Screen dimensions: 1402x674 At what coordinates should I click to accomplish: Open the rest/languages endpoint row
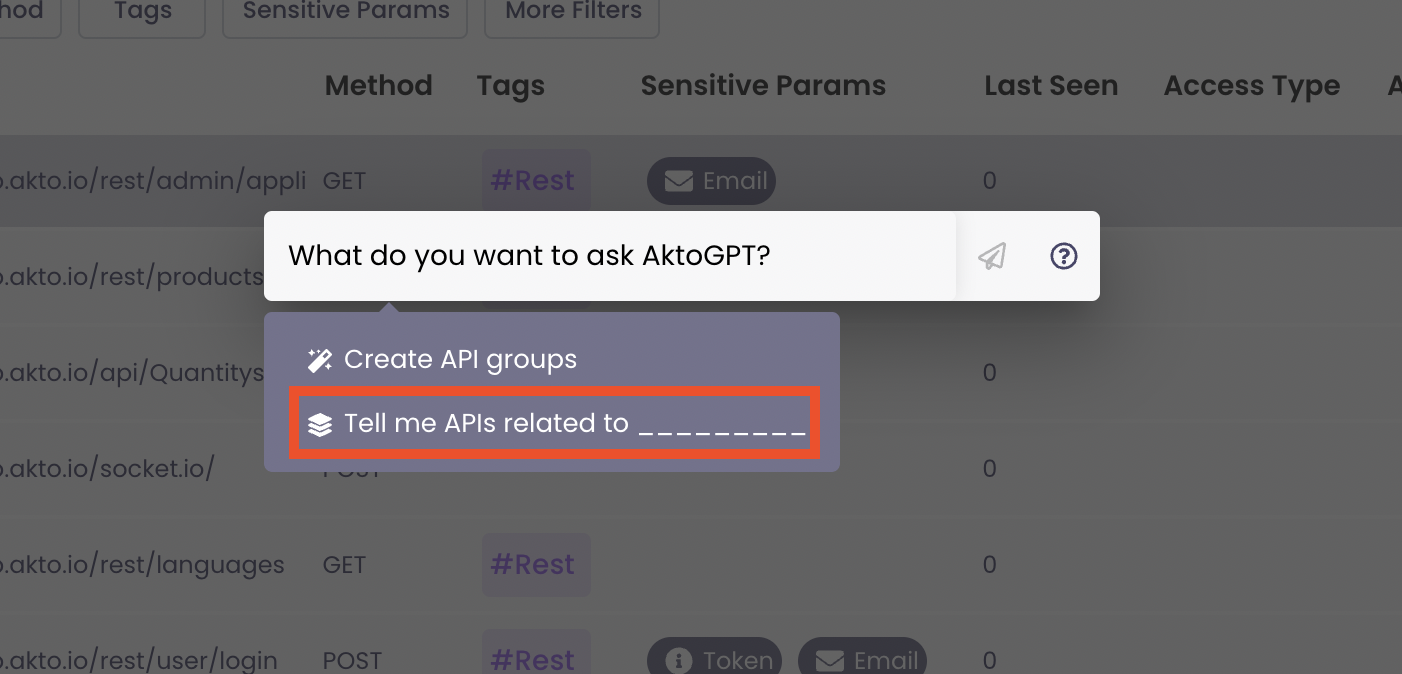click(x=140, y=565)
